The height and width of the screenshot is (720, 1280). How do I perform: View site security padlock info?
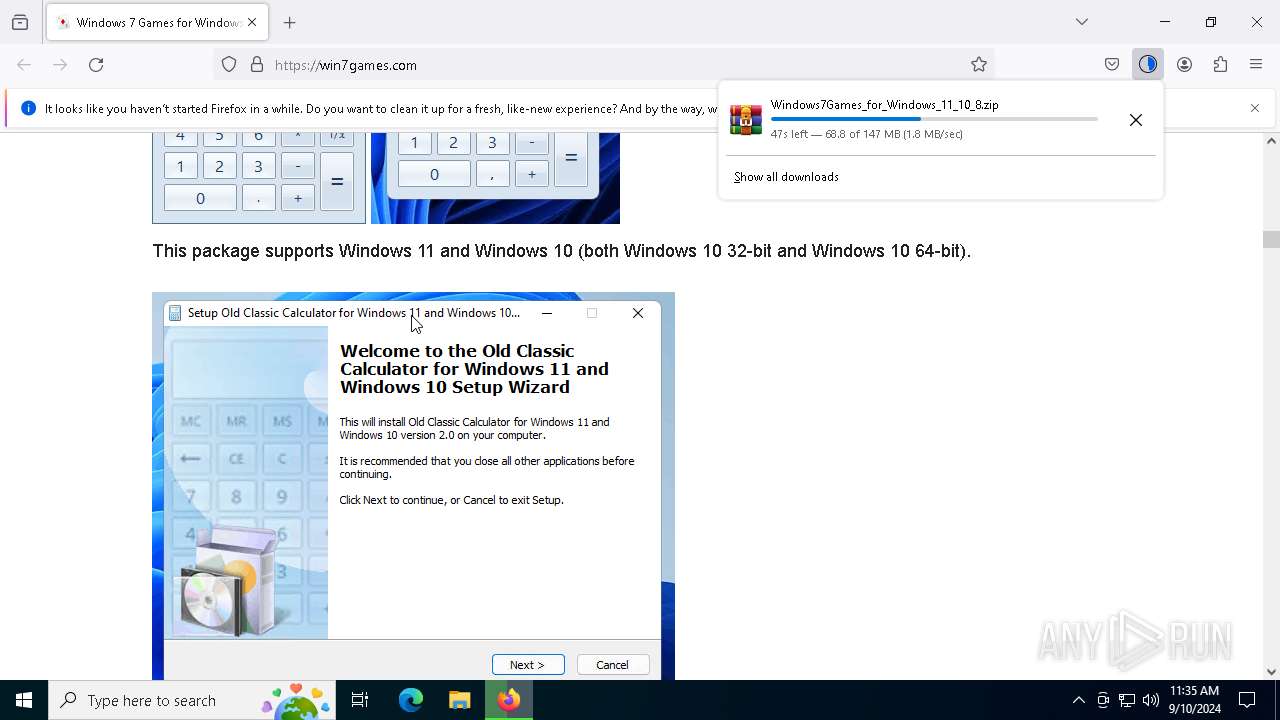pos(257,65)
